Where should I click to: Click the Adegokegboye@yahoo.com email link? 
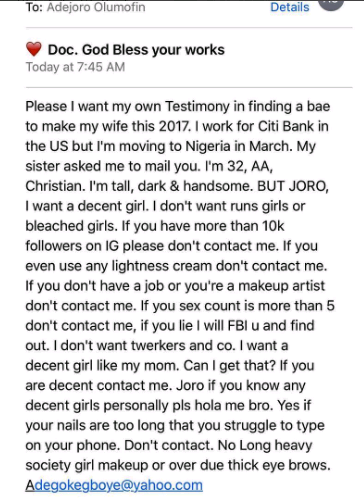click(114, 485)
